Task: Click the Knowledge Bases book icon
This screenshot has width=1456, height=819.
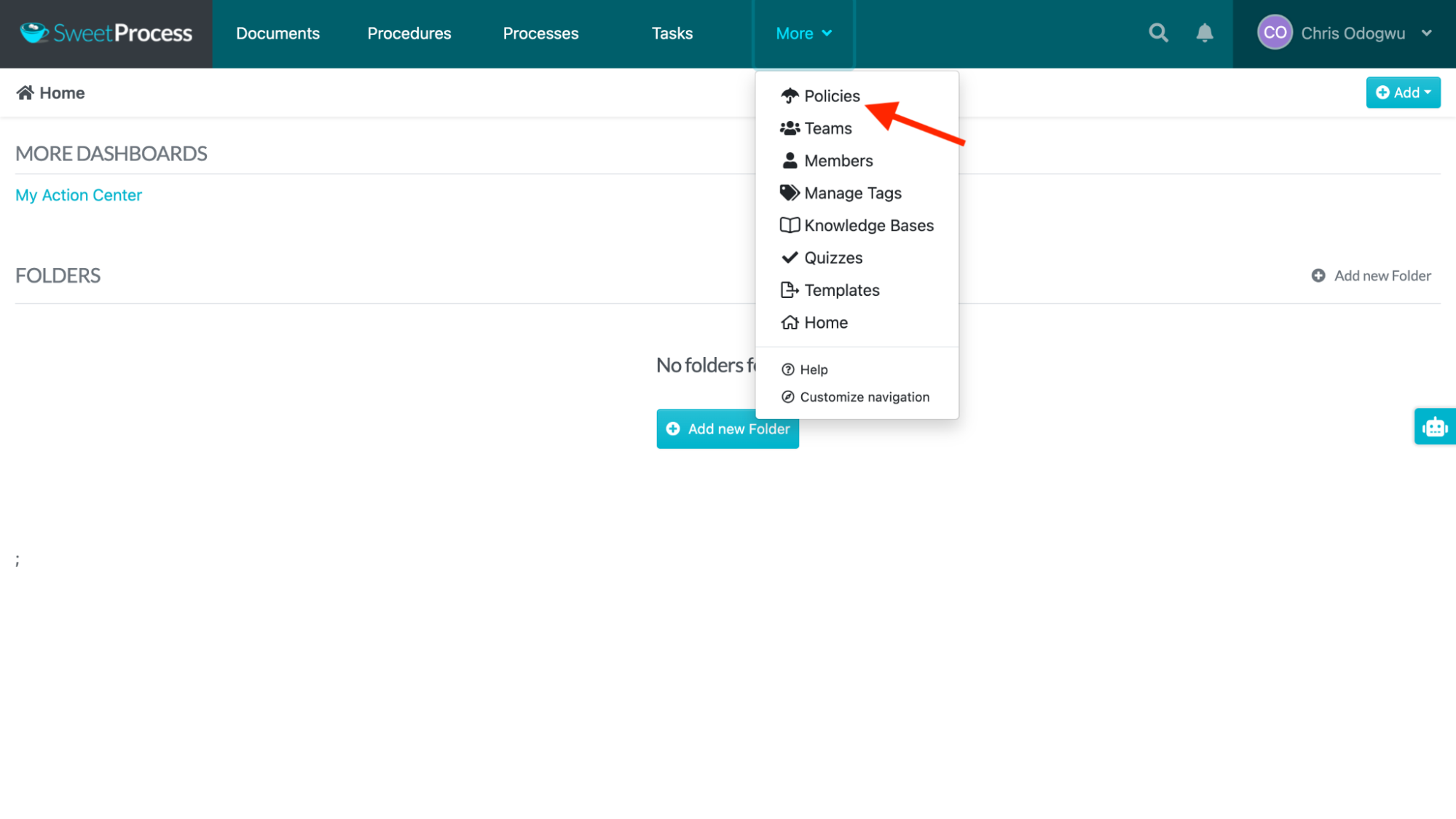Action: [790, 225]
